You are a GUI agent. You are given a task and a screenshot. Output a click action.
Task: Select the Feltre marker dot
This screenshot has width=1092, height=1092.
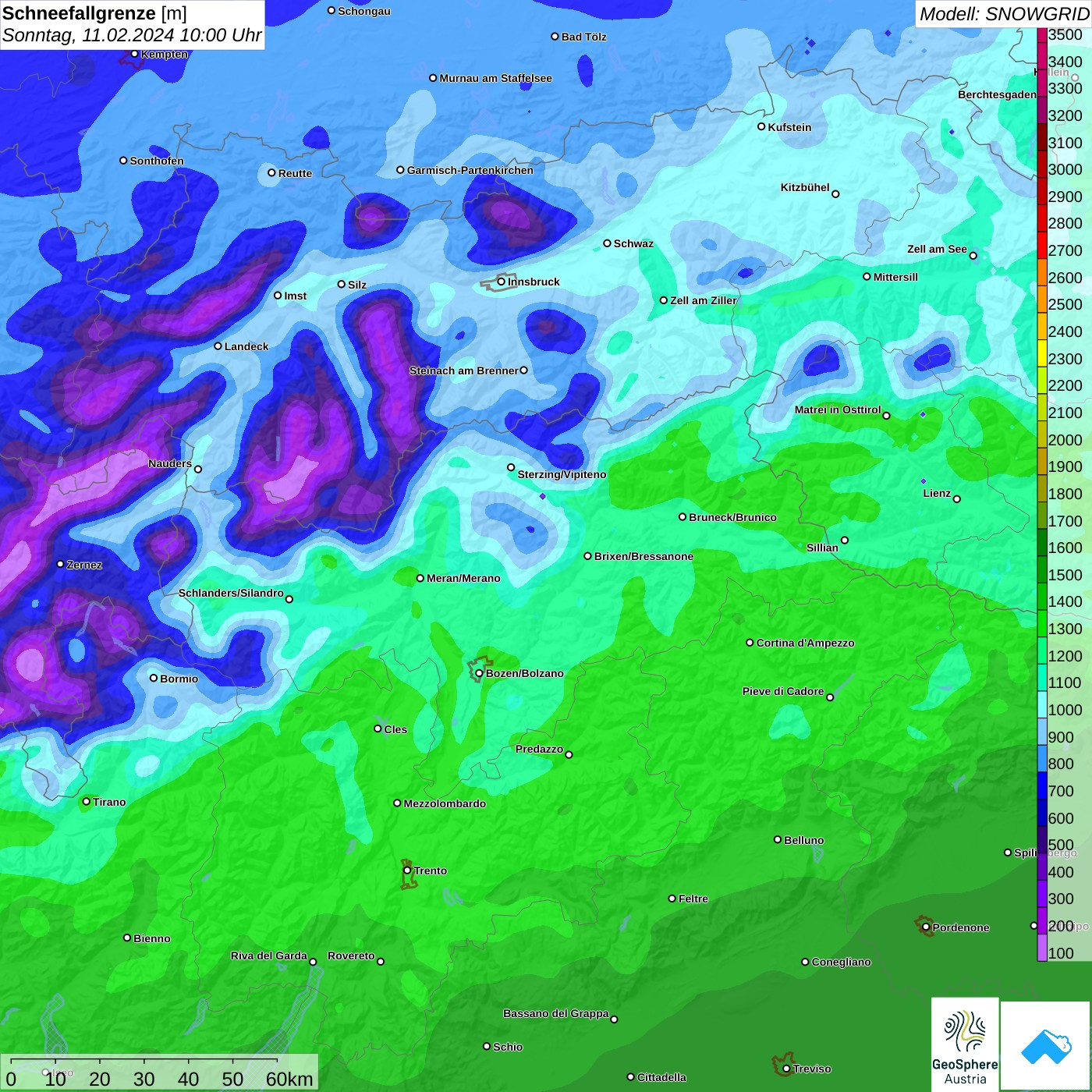(x=672, y=899)
